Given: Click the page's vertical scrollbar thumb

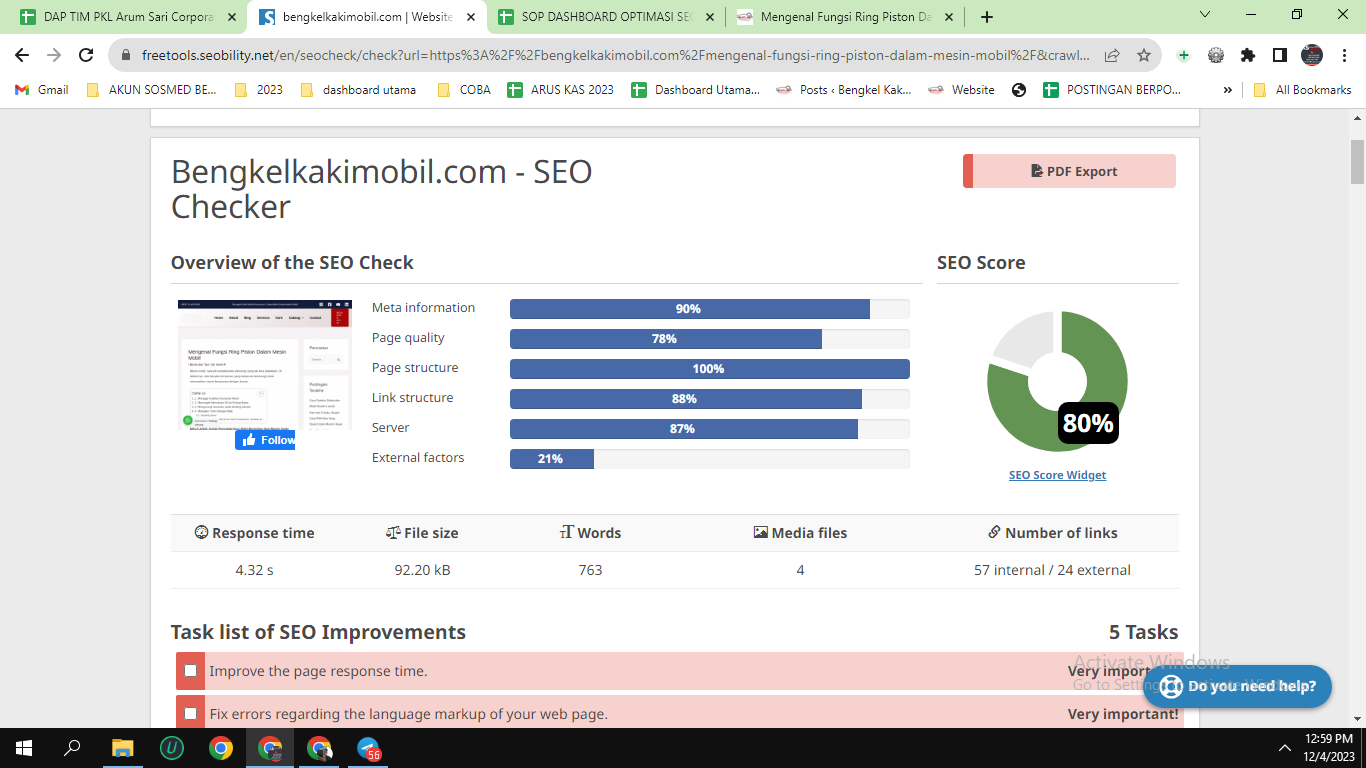Looking at the screenshot, I should (1357, 162).
